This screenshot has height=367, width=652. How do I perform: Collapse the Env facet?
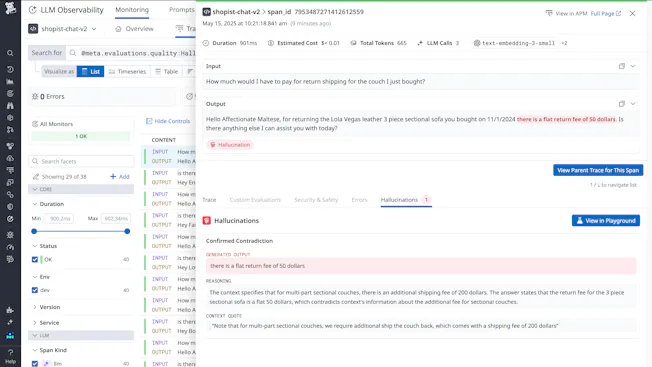(x=35, y=277)
